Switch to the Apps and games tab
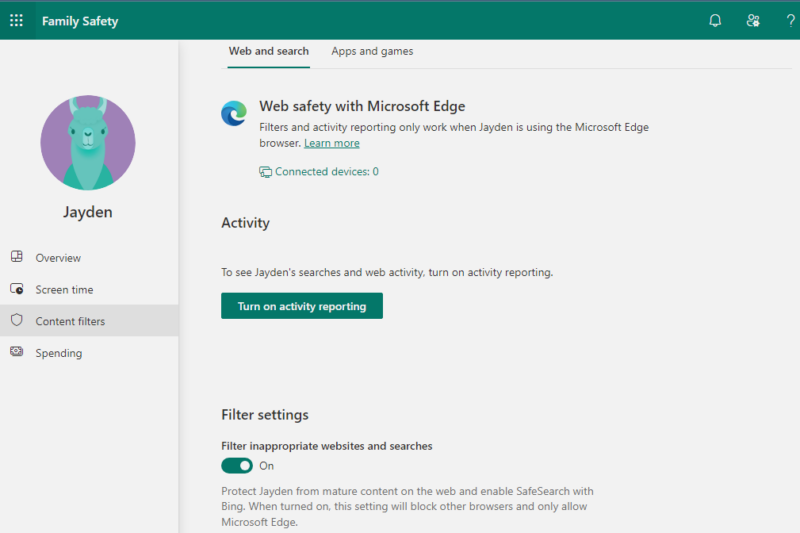Viewport: 800px width, 533px height. 372,51
